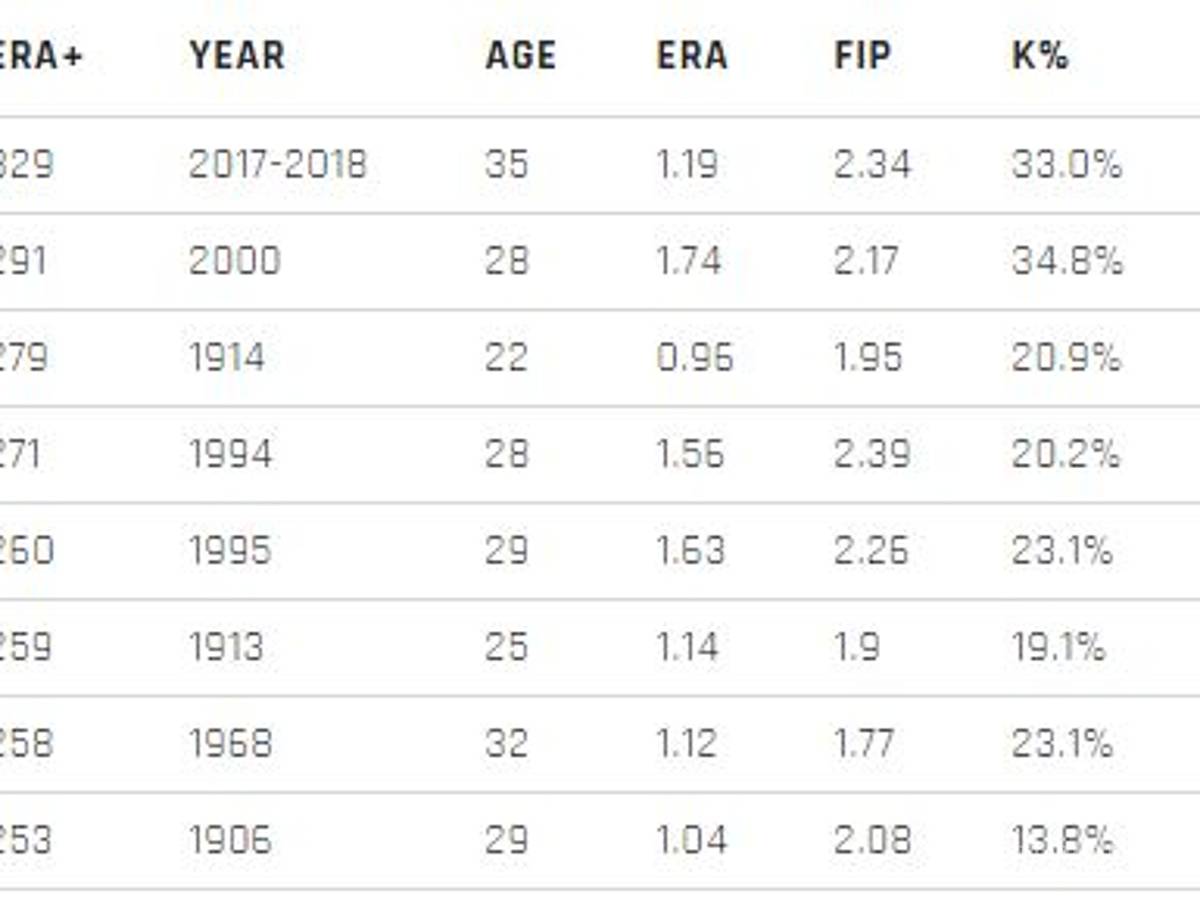This screenshot has width=1200, height=900.
Task: Click the year 2000 cell
Action: (235, 261)
